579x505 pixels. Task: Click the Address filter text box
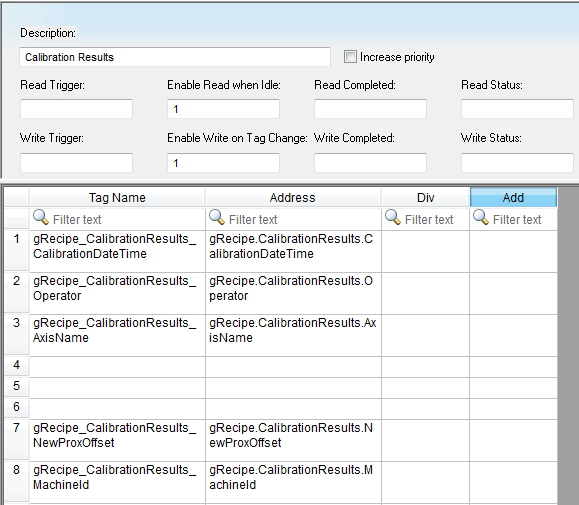coord(293,220)
